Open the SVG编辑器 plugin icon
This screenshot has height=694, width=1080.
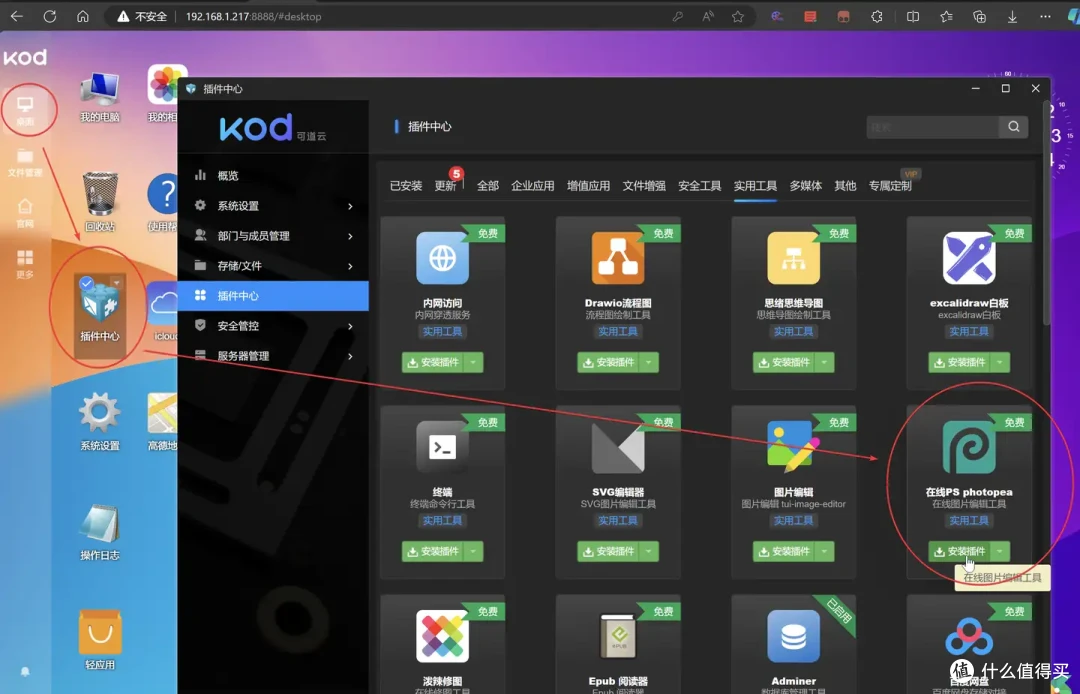click(618, 448)
